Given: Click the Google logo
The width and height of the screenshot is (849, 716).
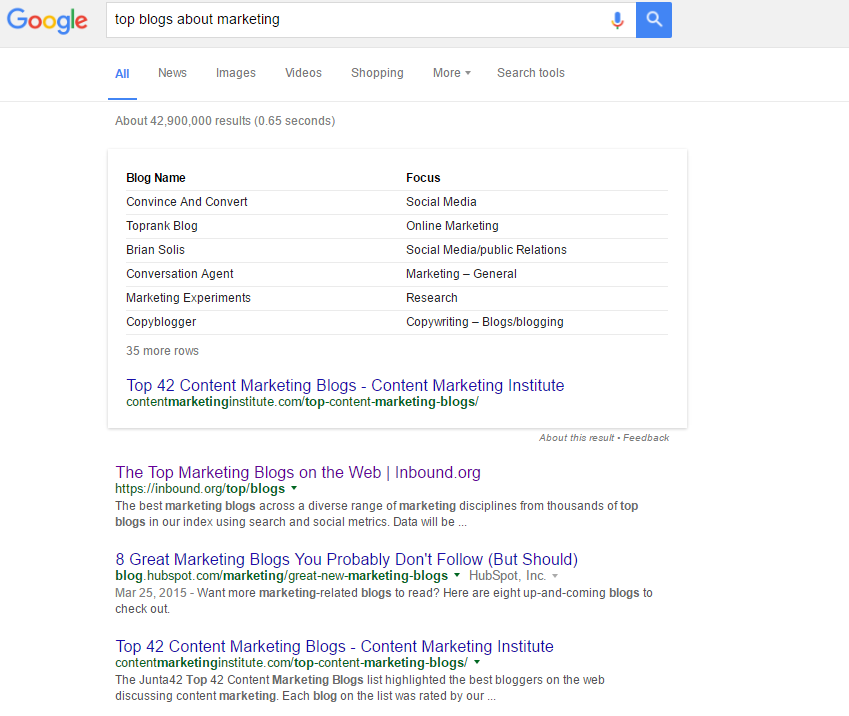Looking at the screenshot, I should [47, 21].
